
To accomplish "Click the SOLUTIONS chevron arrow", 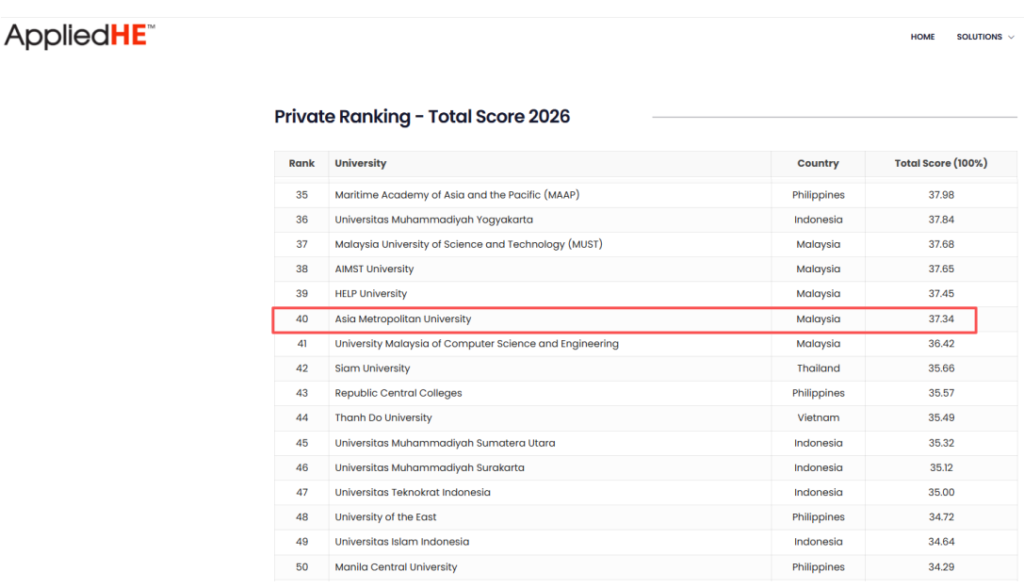I will coord(1011,37).
